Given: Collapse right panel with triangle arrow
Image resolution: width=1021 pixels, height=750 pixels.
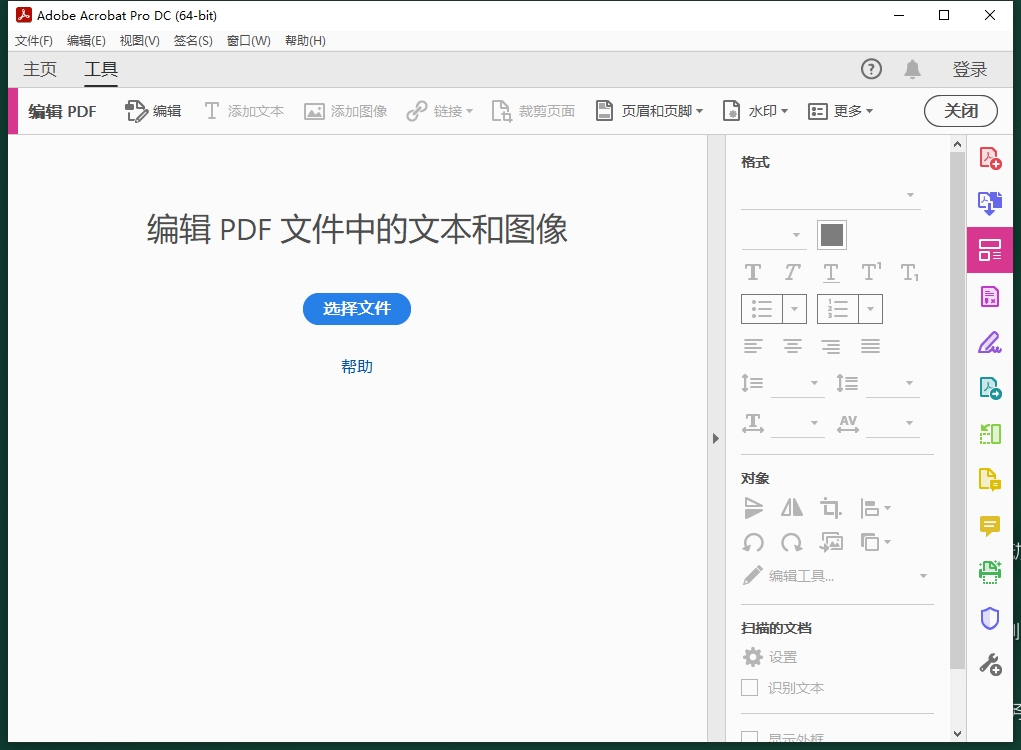Looking at the screenshot, I should 716,439.
